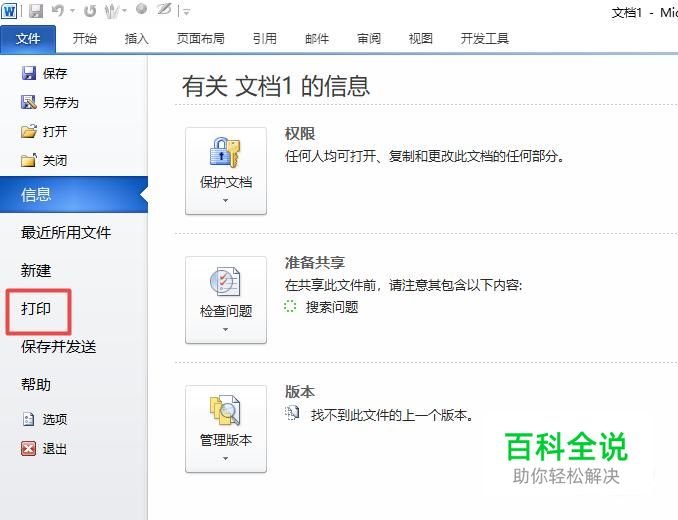The height and width of the screenshot is (520, 678).
Task: Open 帮助 in the backstage menu
Action: point(36,385)
